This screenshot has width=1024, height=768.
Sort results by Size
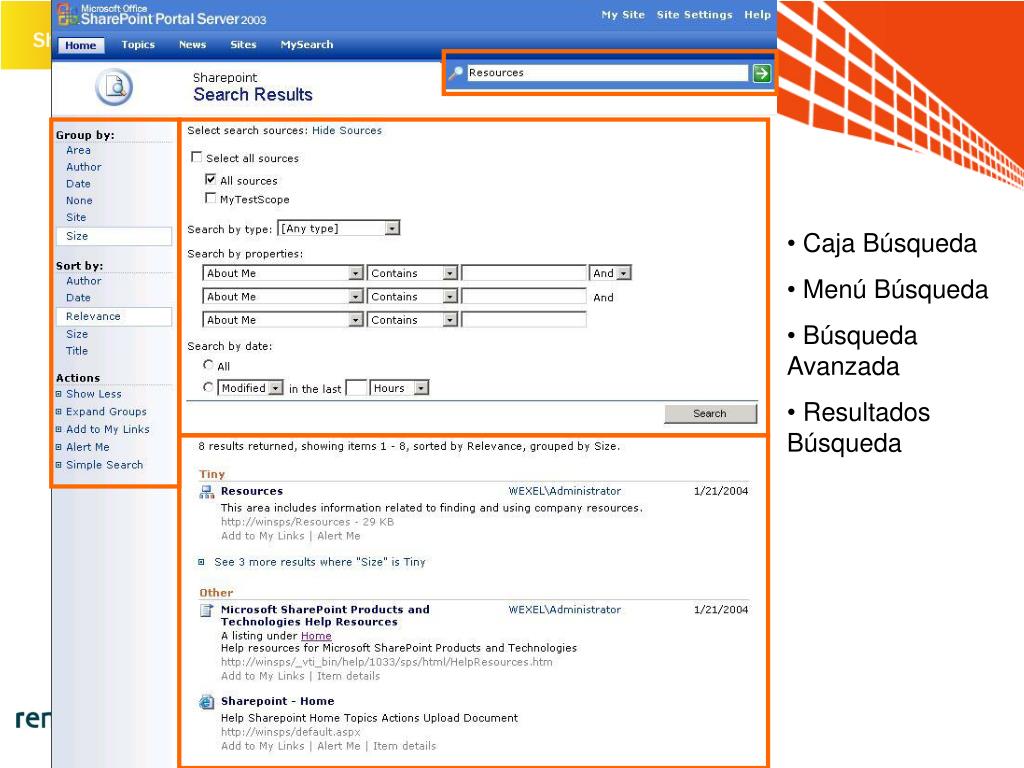[x=77, y=334]
